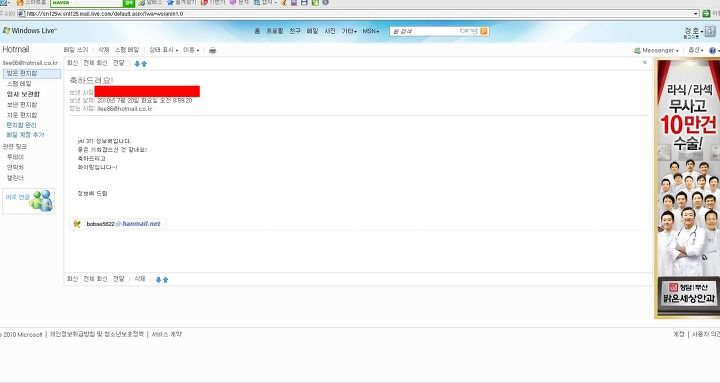
Task: Click 회신 below the message
Action: coord(72,279)
